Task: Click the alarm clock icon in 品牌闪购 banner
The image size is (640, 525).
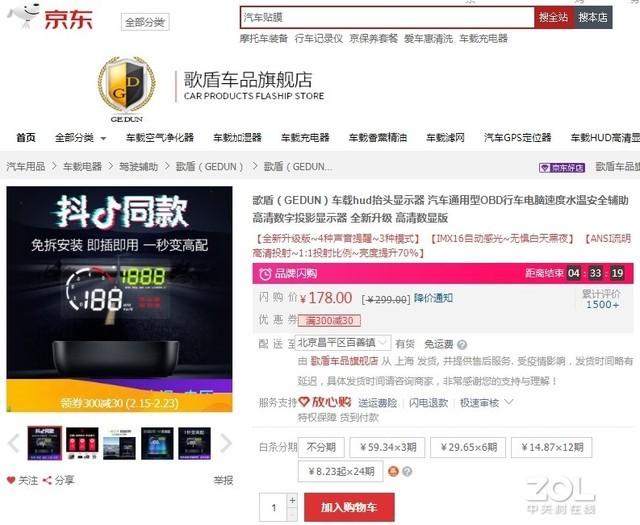Action: [x=265, y=274]
